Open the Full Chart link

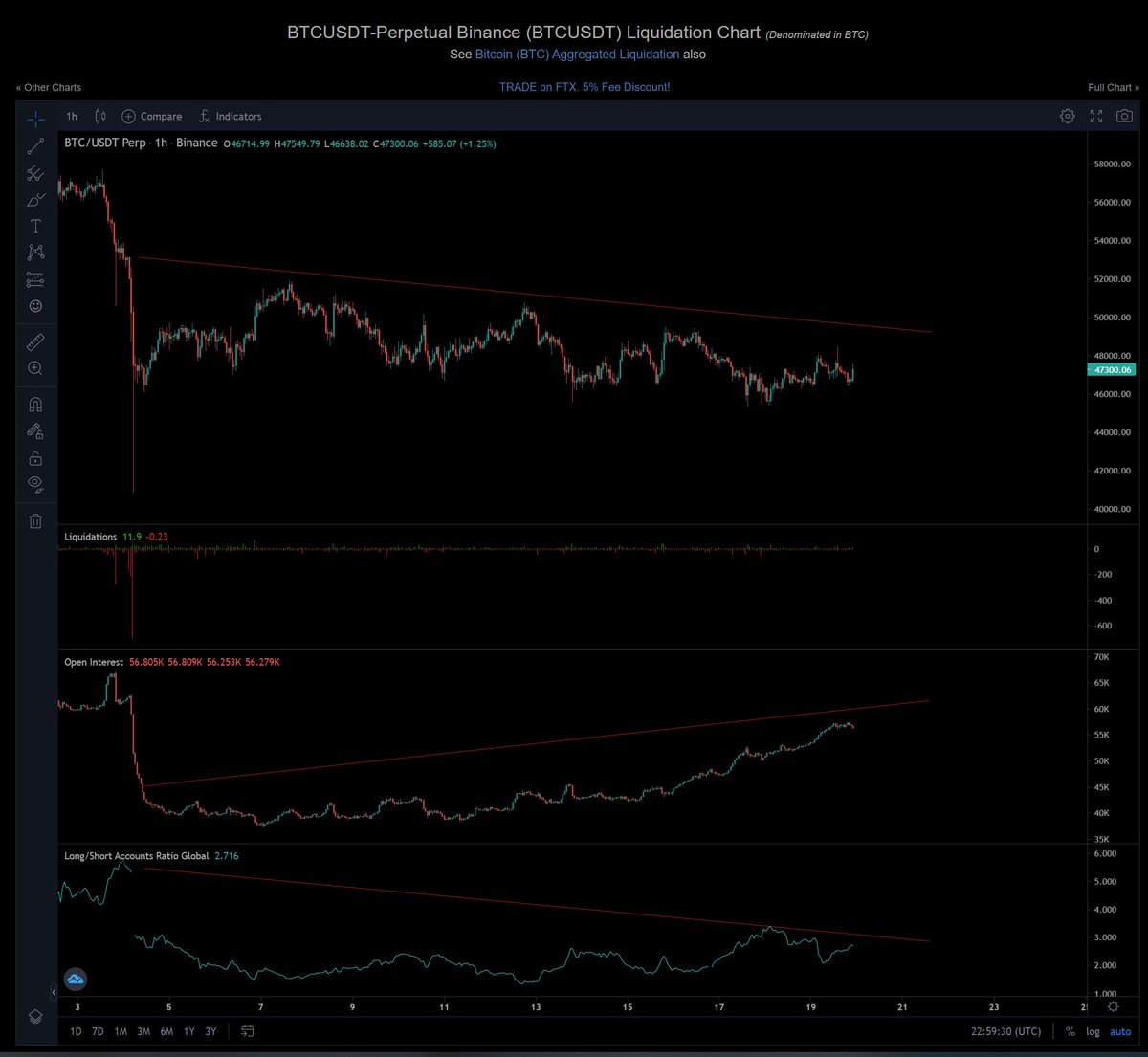click(x=1114, y=87)
